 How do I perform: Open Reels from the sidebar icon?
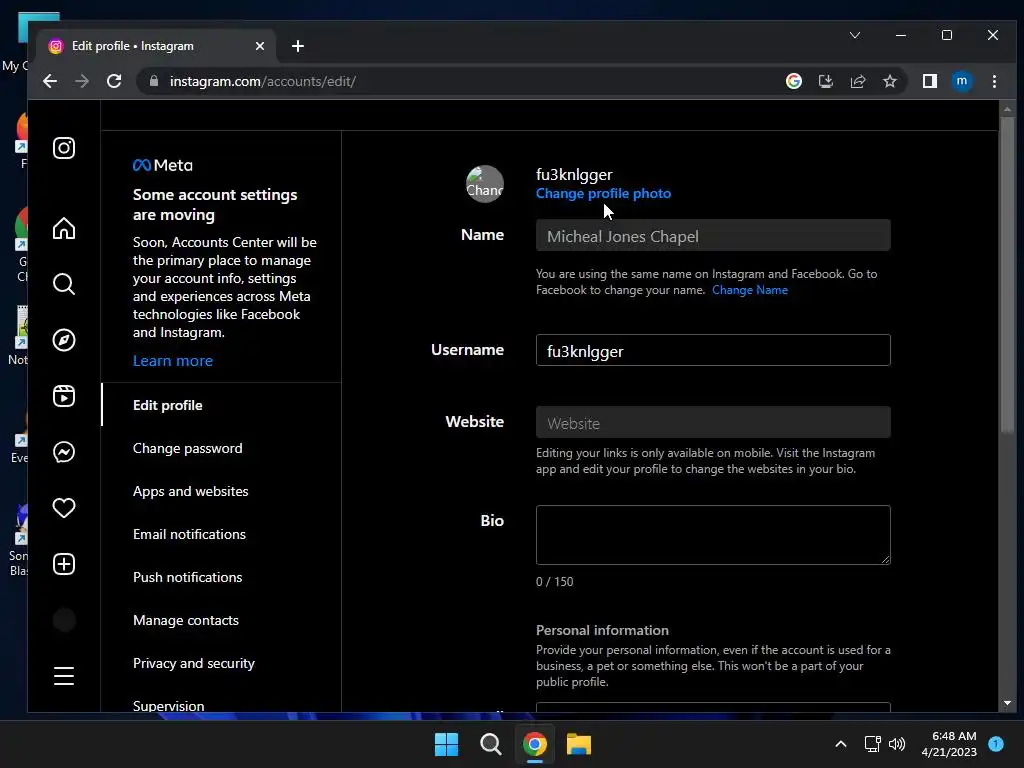tap(63, 396)
